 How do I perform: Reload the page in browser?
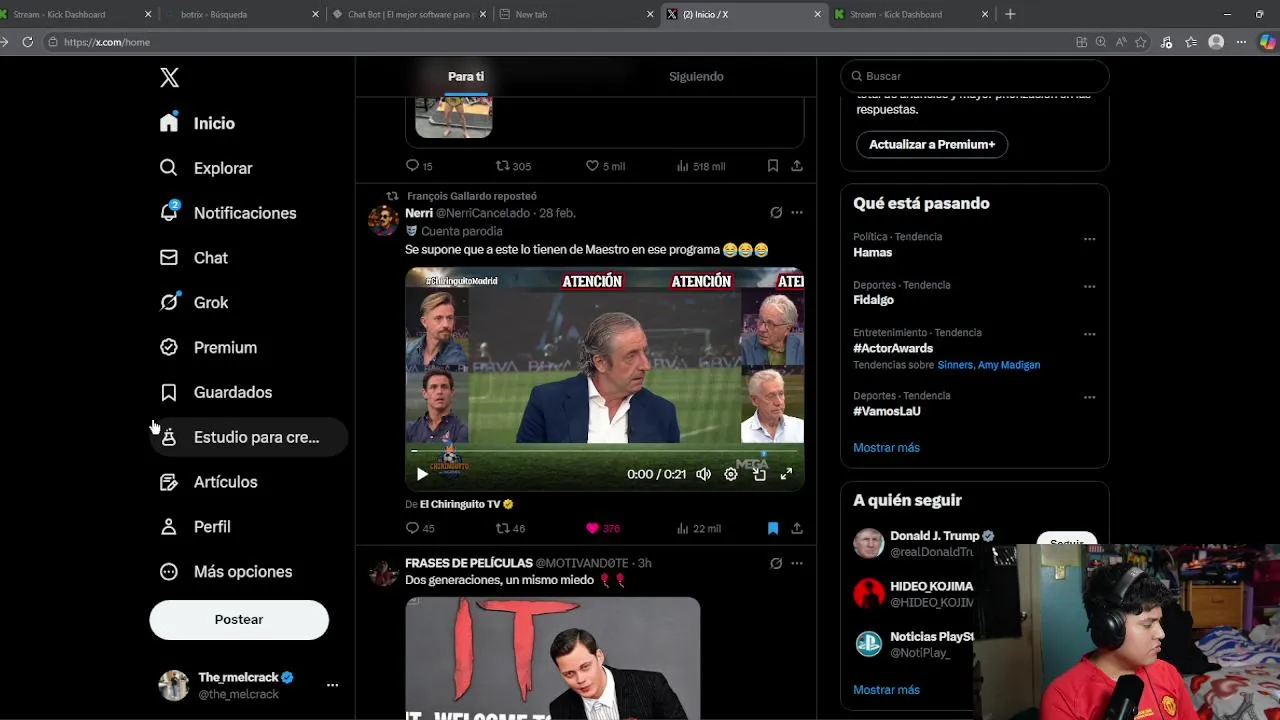[x=28, y=42]
